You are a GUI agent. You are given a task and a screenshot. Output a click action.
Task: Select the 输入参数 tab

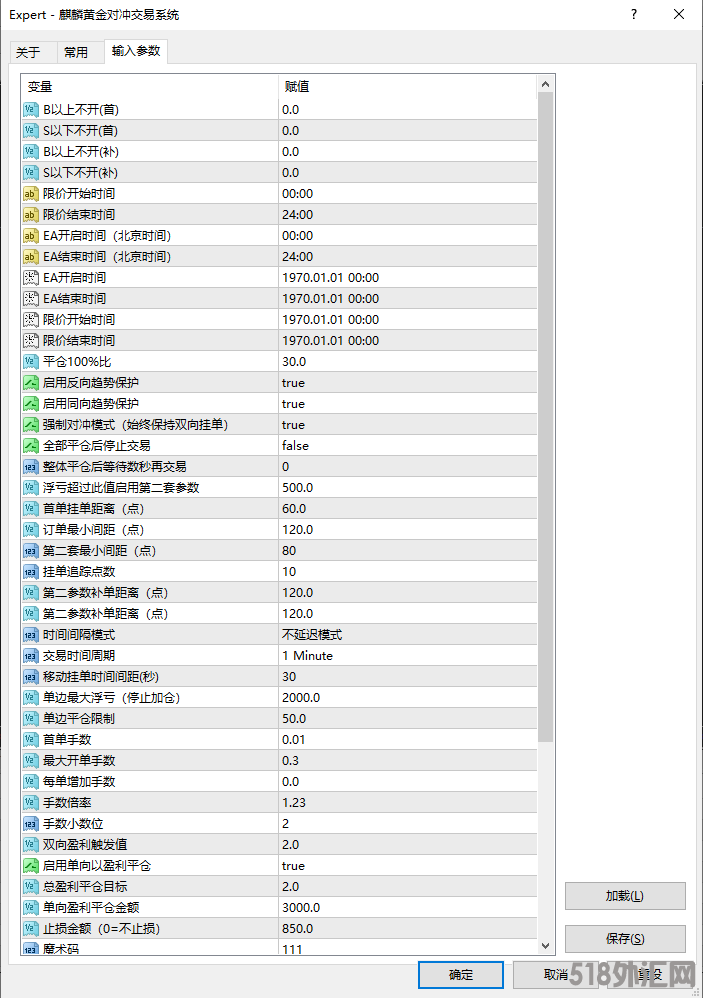click(x=136, y=51)
